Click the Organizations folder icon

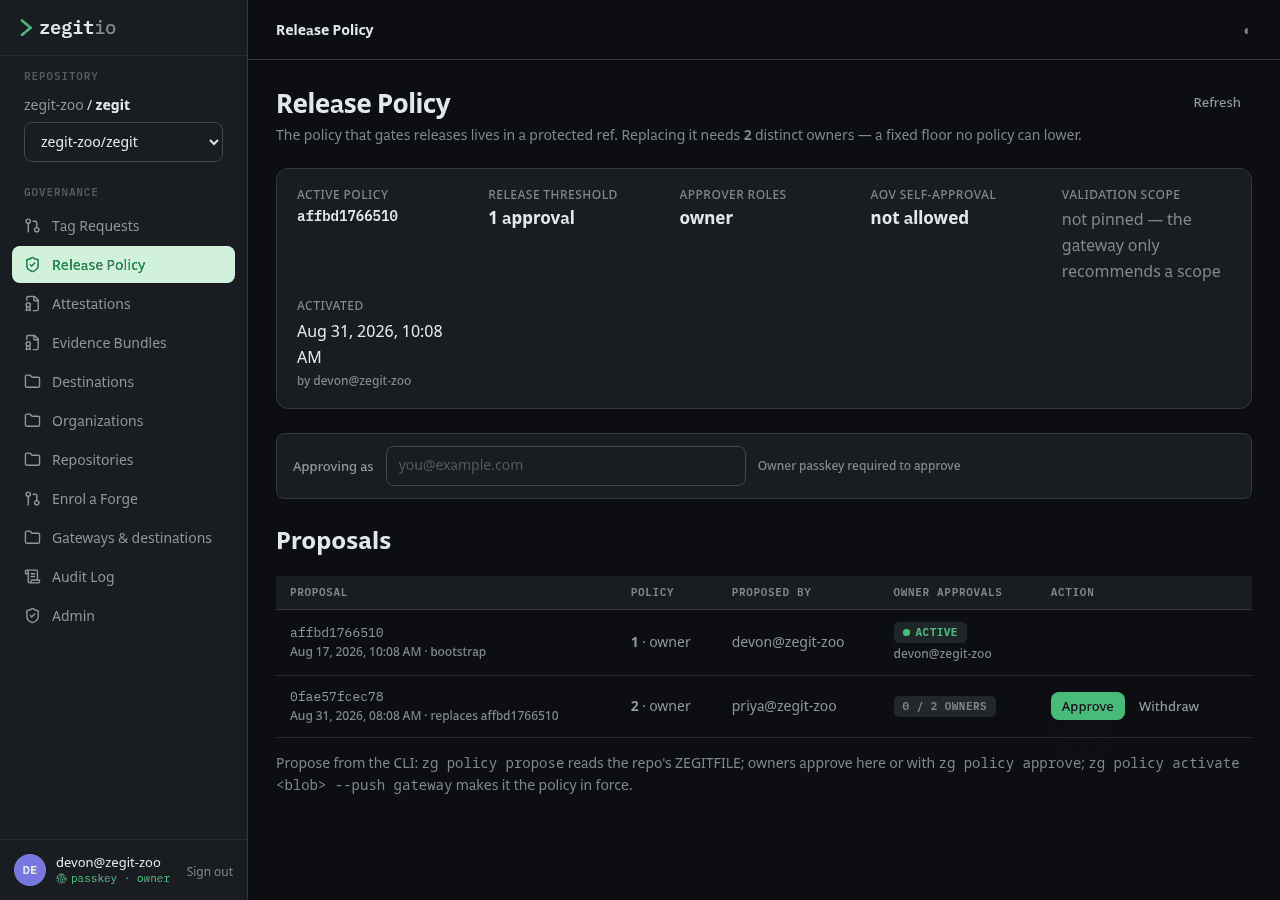coord(33,421)
